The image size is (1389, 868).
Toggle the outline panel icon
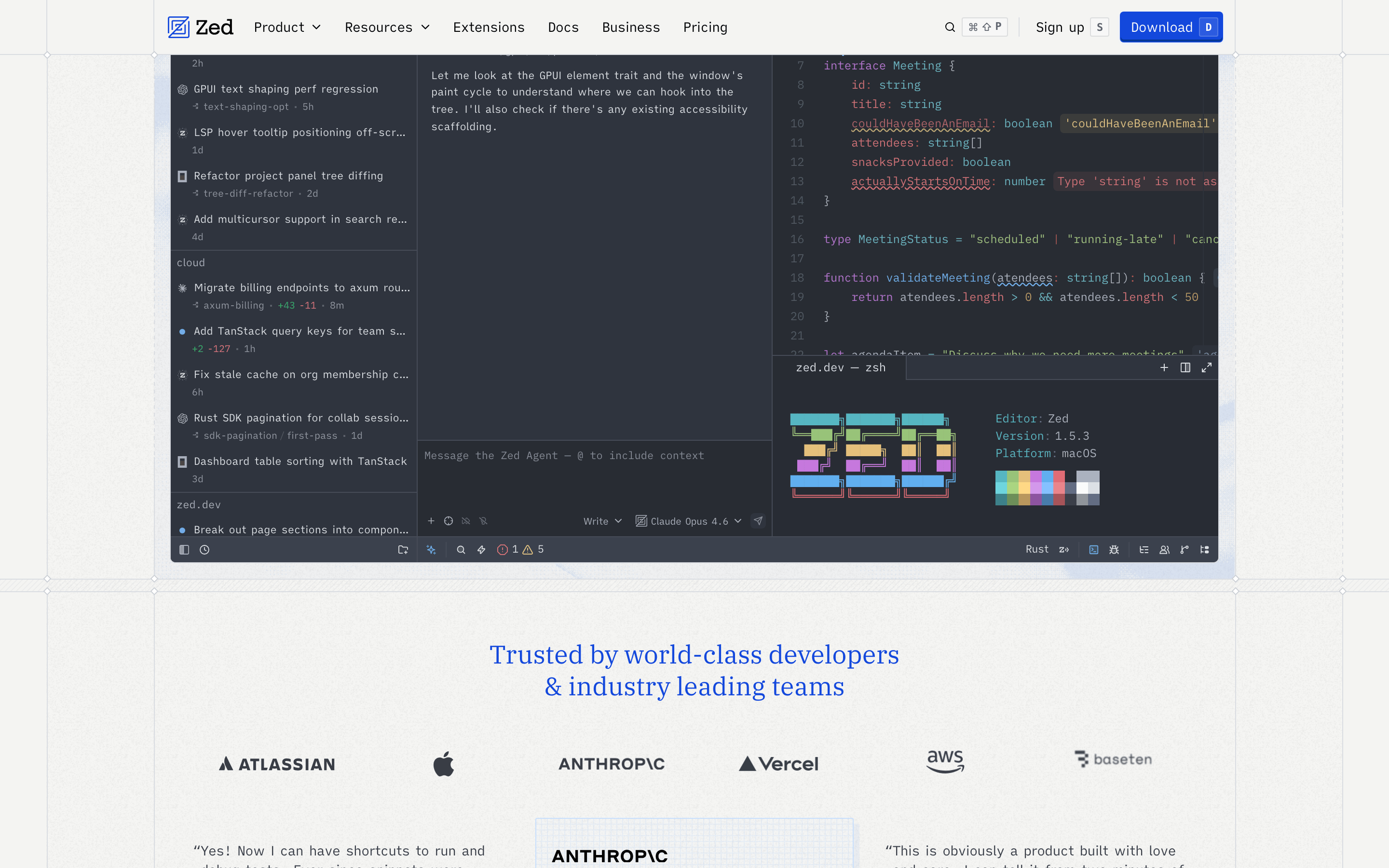(x=1144, y=549)
